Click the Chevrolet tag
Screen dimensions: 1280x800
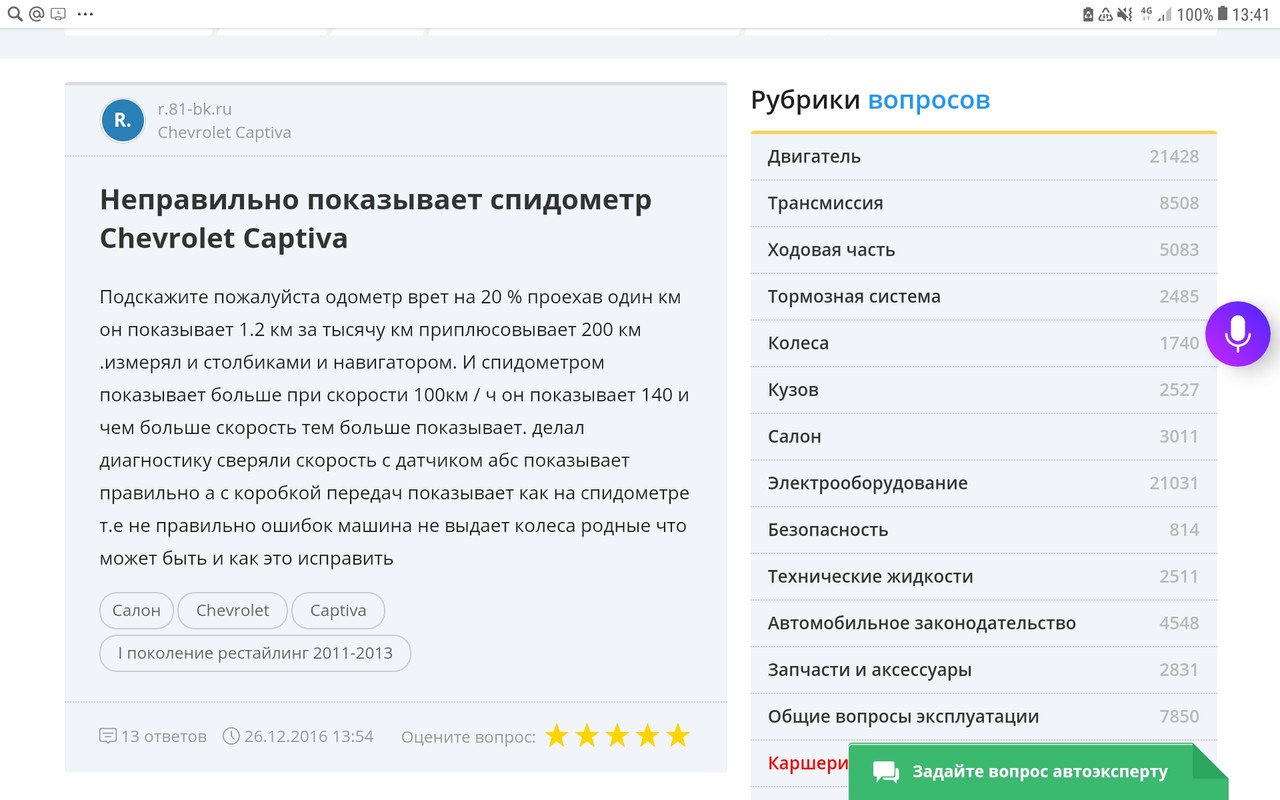[233, 610]
